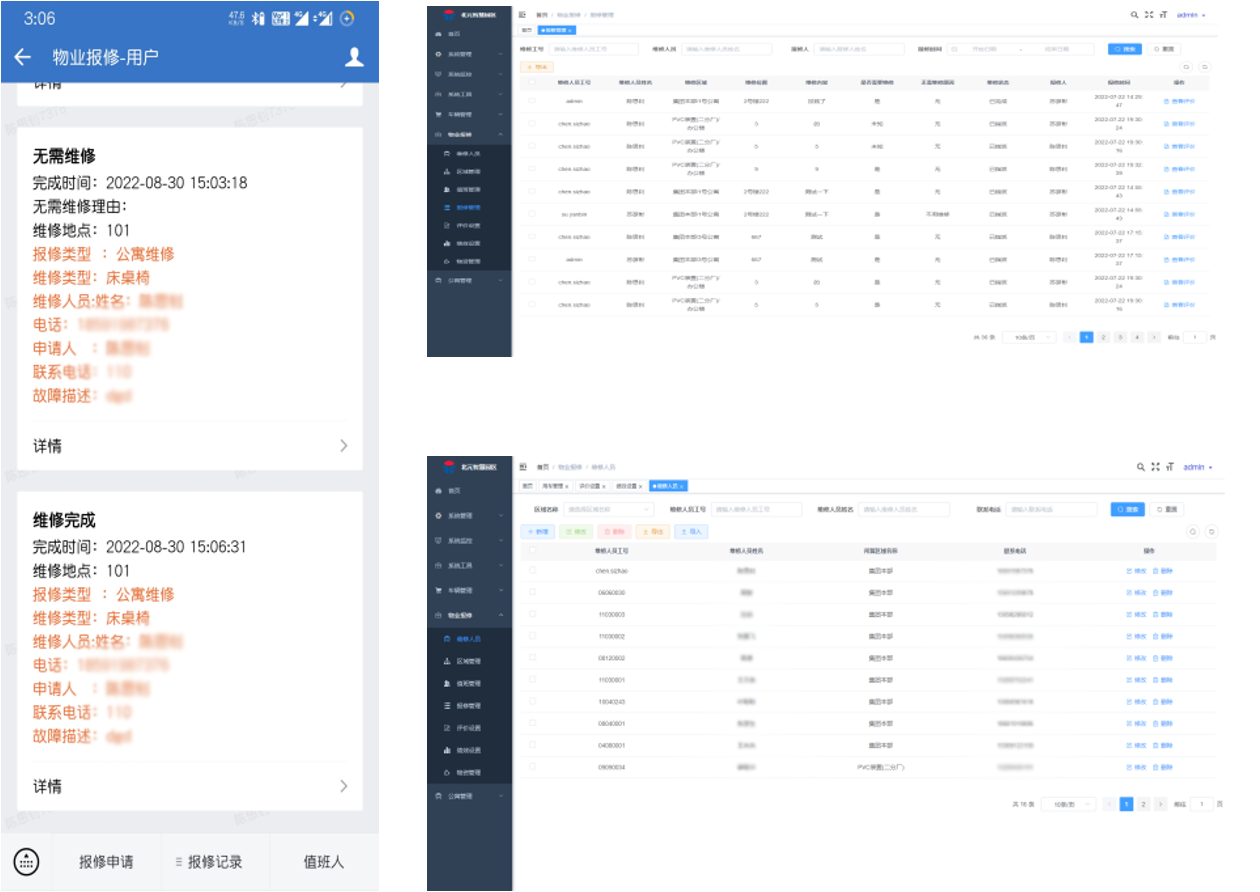Select 物资管理 in the 维修人员 page sidebar
1260x892 pixels.
pyautogui.click(x=468, y=772)
